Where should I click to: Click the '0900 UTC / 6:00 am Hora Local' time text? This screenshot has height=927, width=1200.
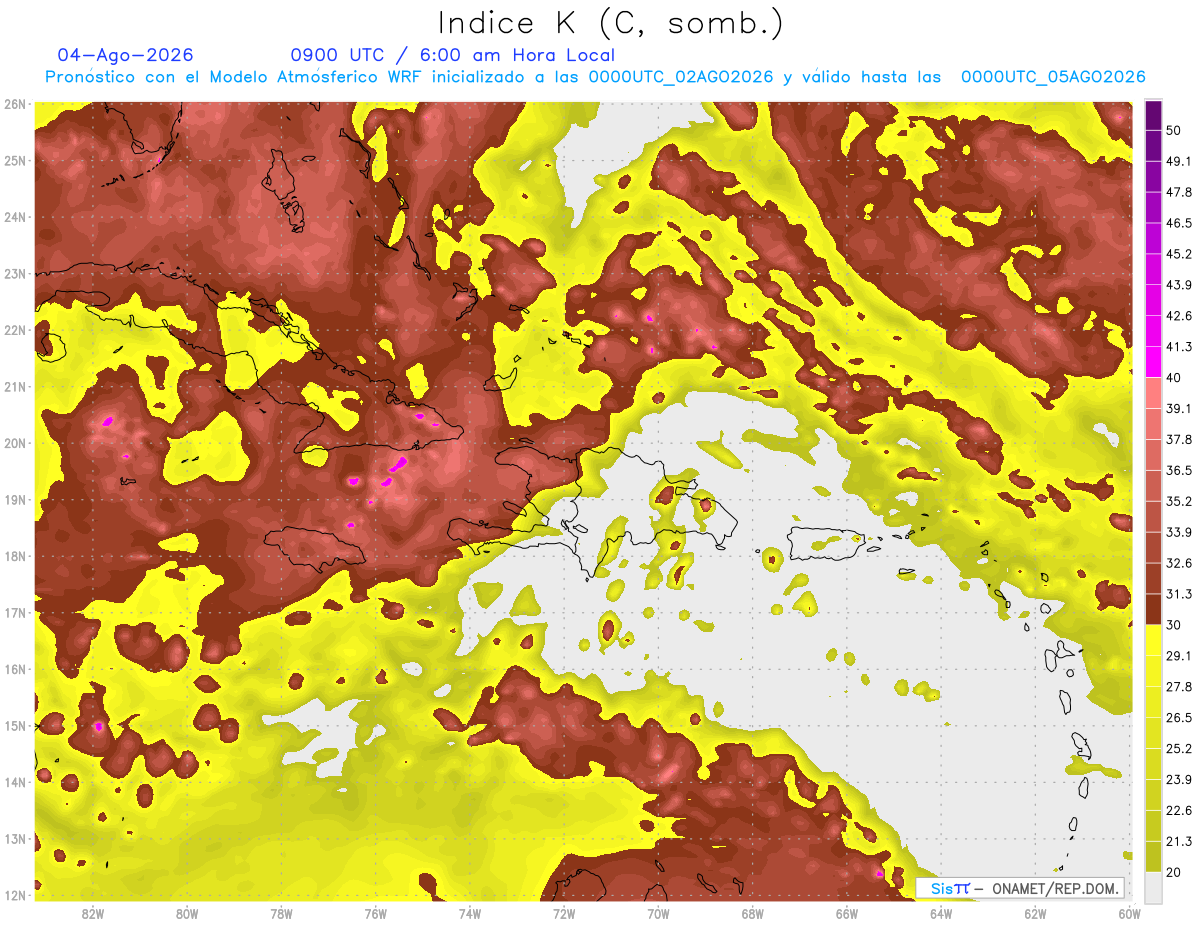pyautogui.click(x=452, y=55)
